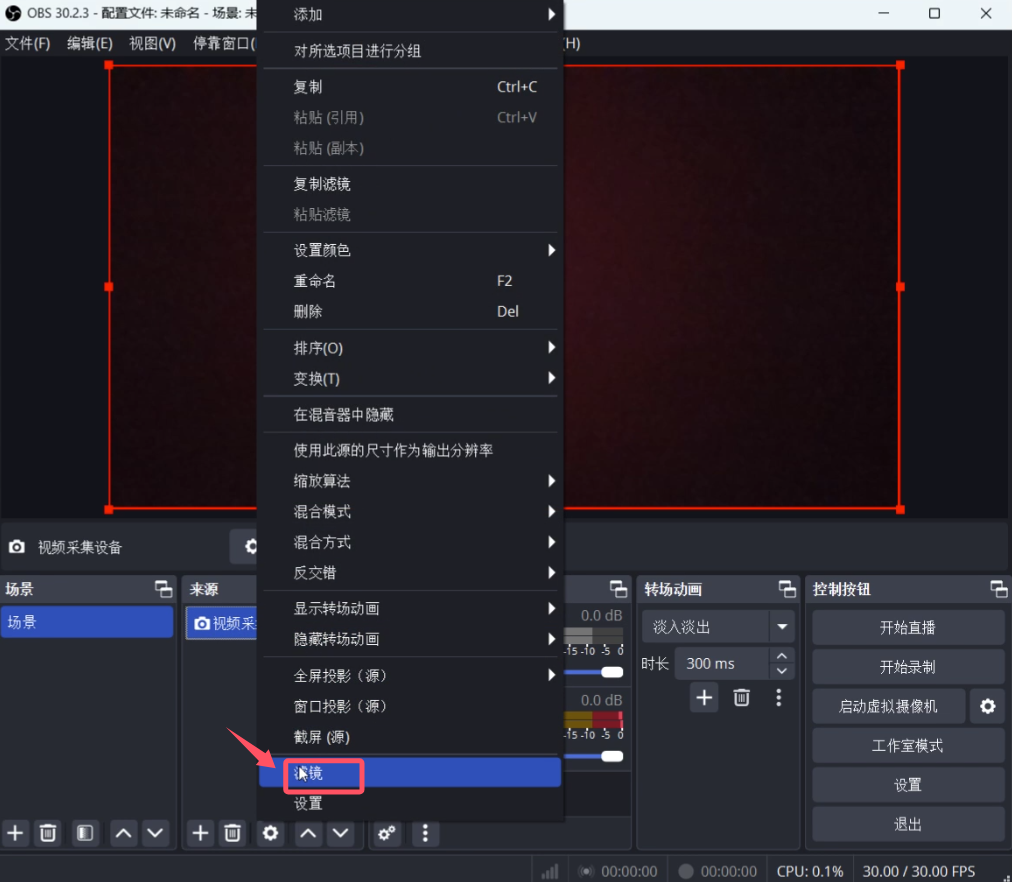Expand the 变换(T) submenu
Image resolution: width=1012 pixels, height=882 pixels.
click(x=410, y=379)
